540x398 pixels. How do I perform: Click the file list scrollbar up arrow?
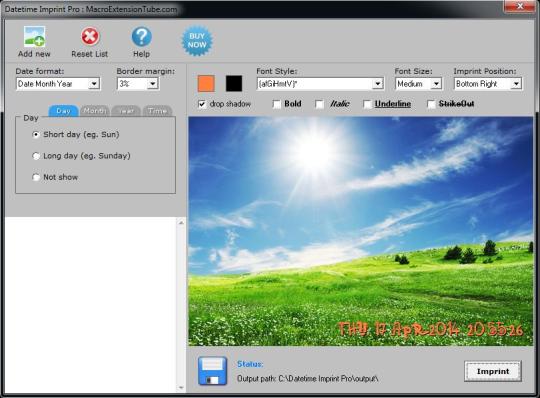coord(181,223)
